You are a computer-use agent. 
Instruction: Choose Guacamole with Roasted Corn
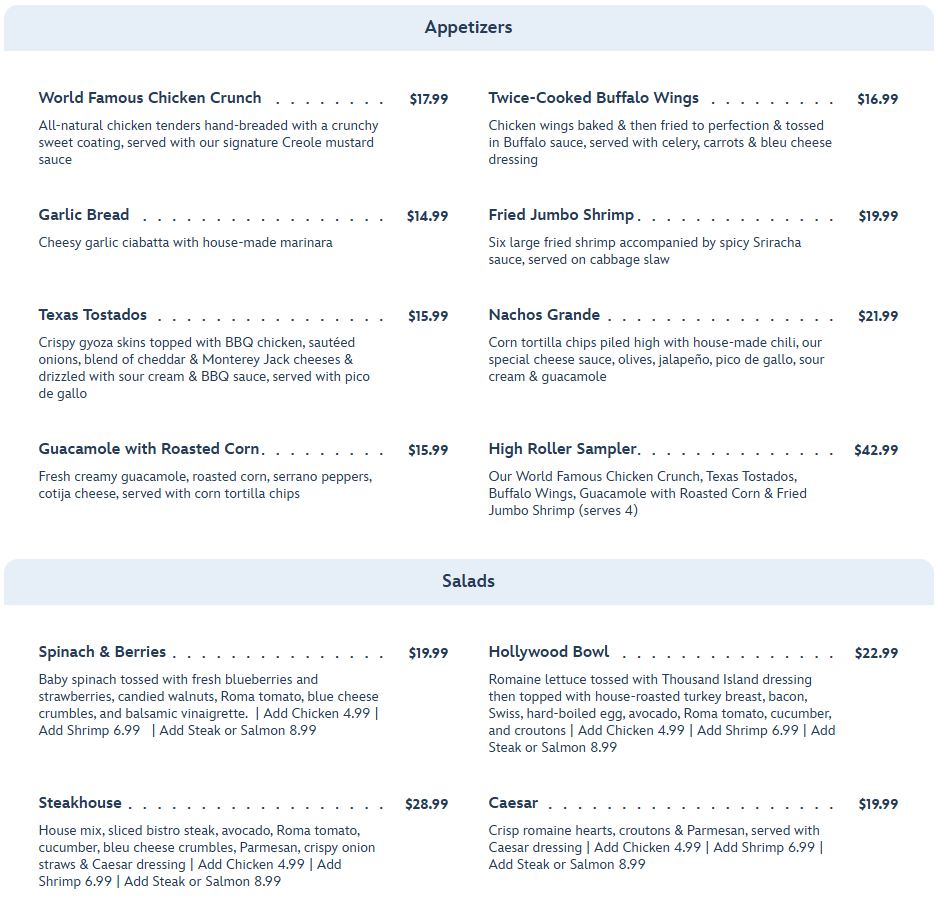149,449
